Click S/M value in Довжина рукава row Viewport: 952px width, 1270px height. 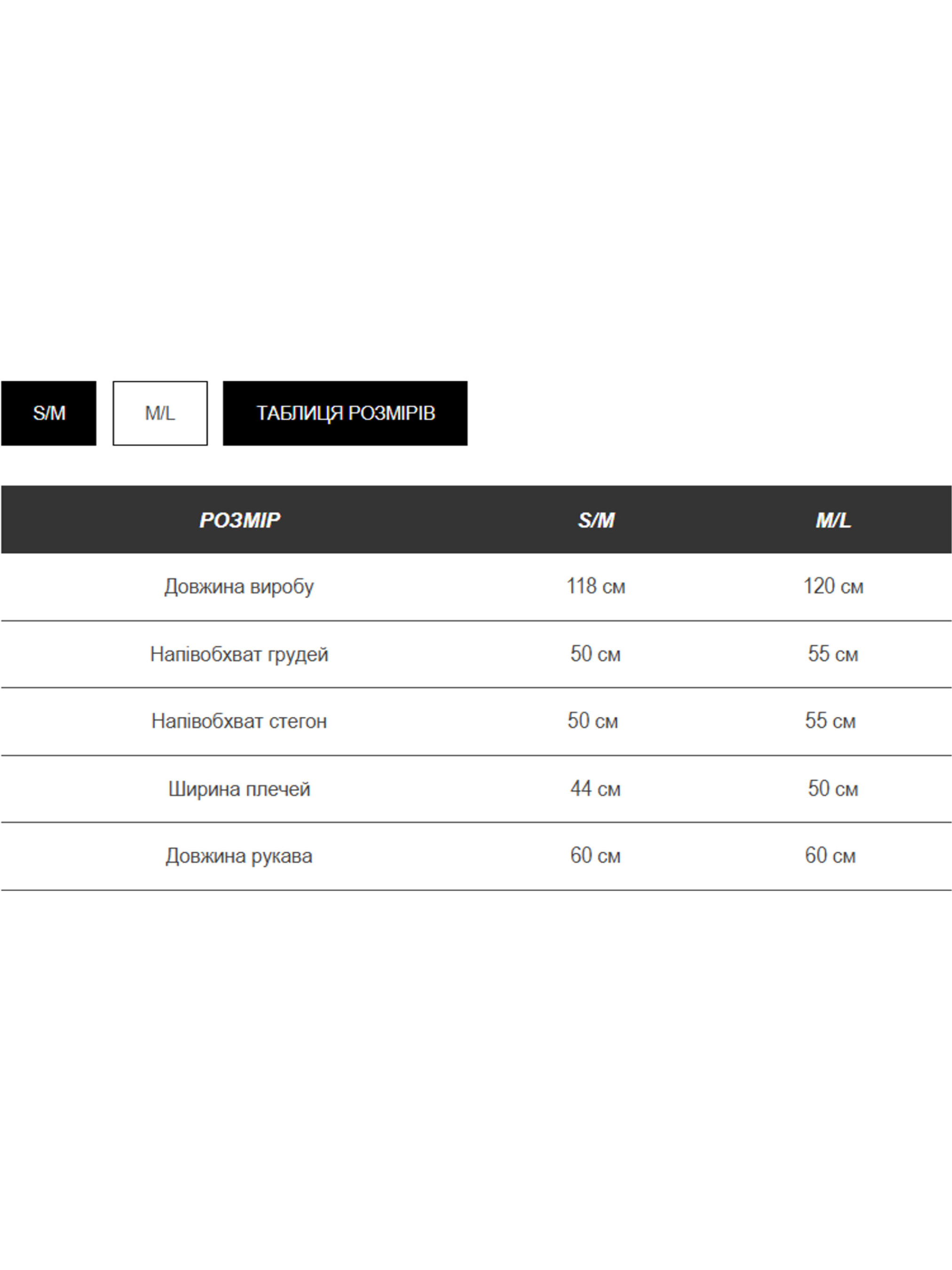[595, 856]
